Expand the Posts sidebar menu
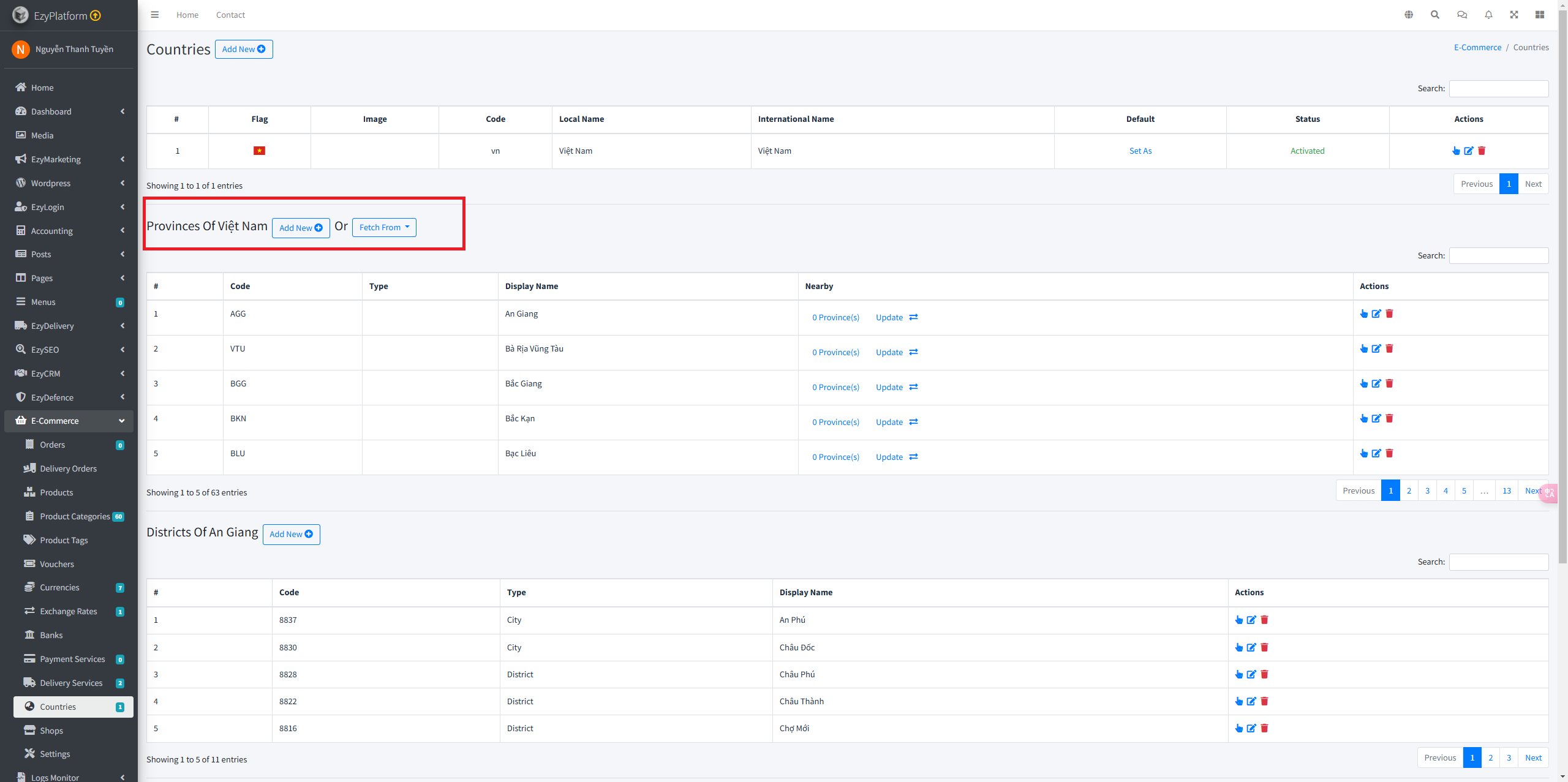This screenshot has width=1568, height=782. 69,254
